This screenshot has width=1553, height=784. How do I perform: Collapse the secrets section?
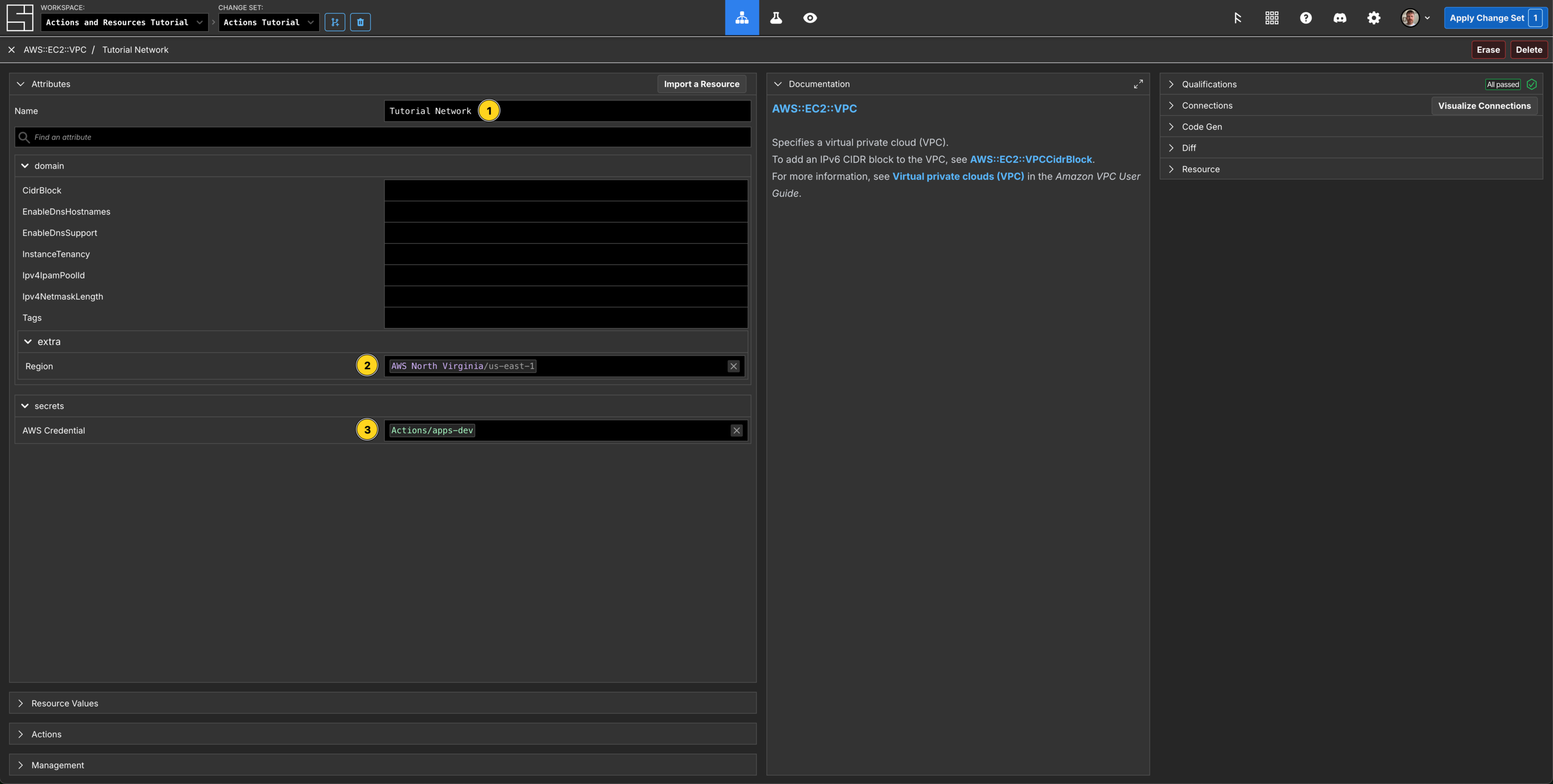pos(25,406)
